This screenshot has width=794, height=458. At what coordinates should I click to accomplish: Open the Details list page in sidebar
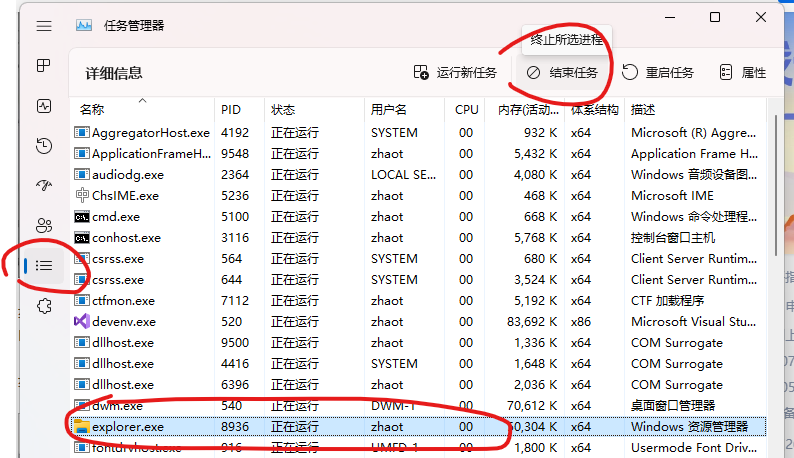[x=44, y=265]
